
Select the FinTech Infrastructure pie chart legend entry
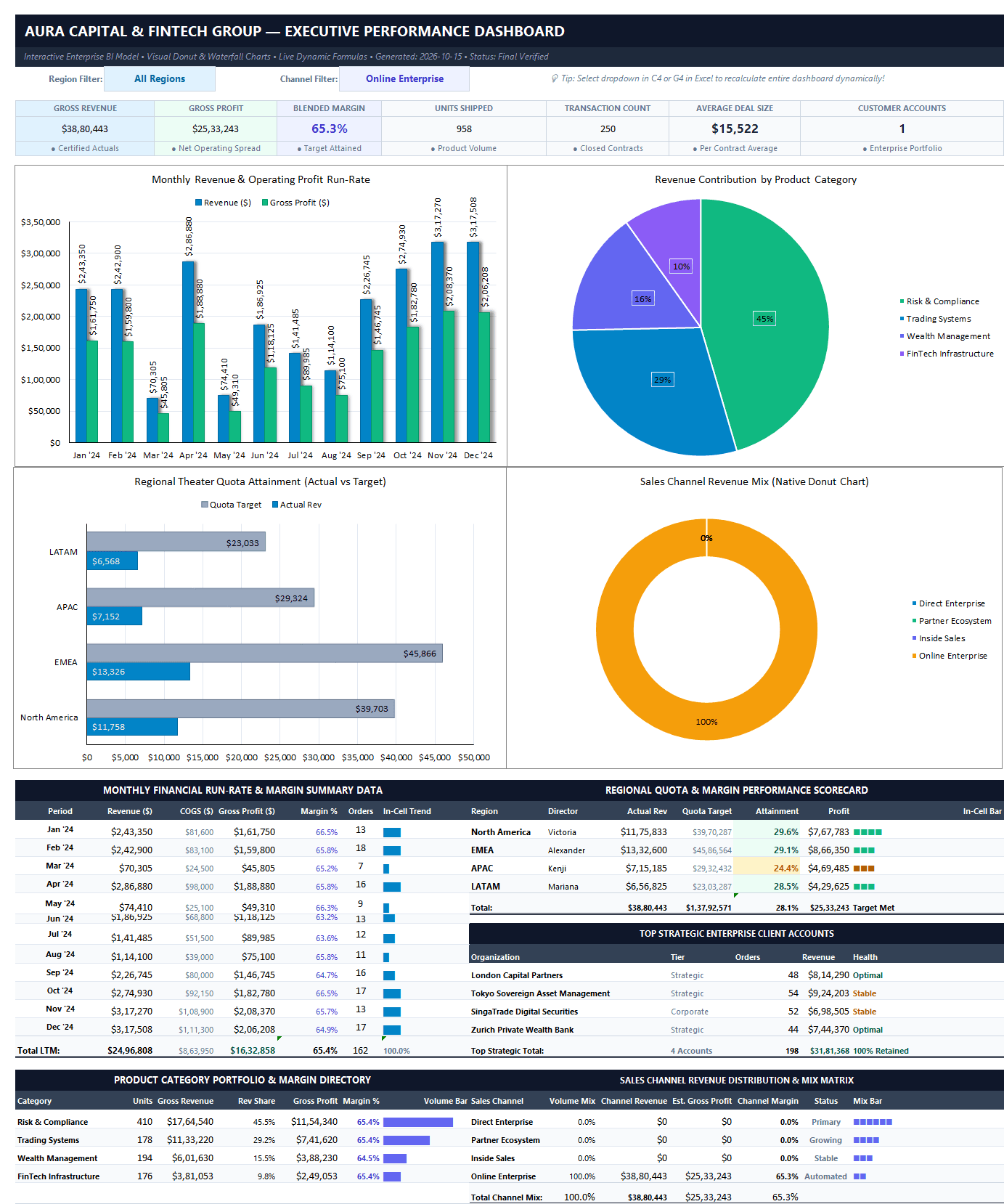[947, 354]
